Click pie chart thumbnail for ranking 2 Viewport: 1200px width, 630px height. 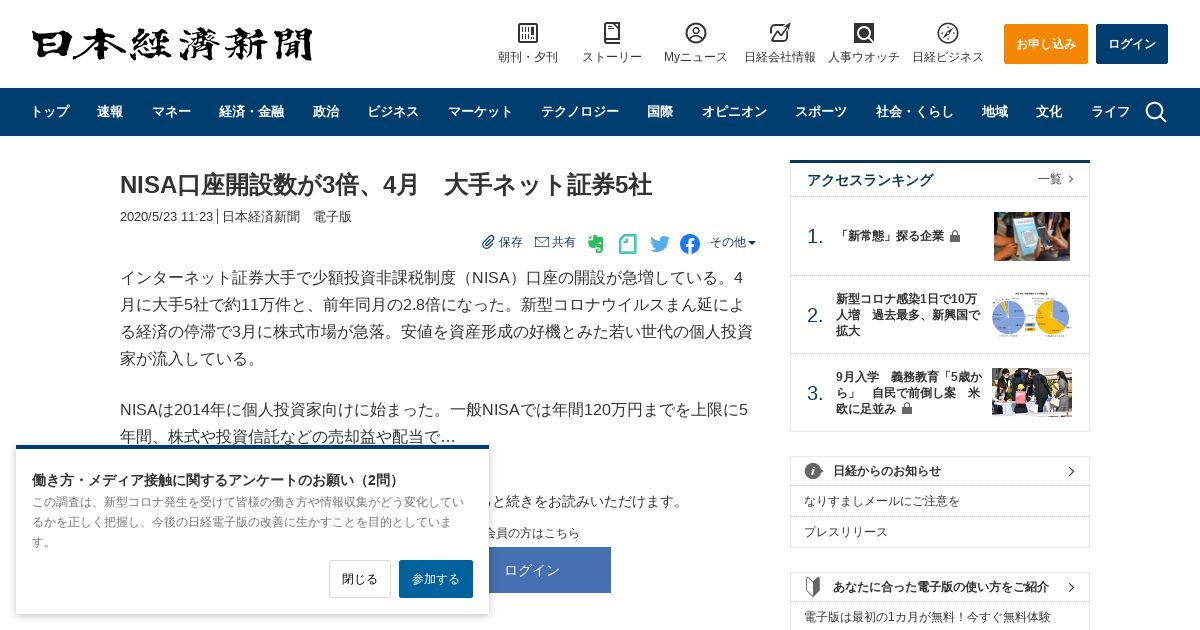tap(1031, 315)
